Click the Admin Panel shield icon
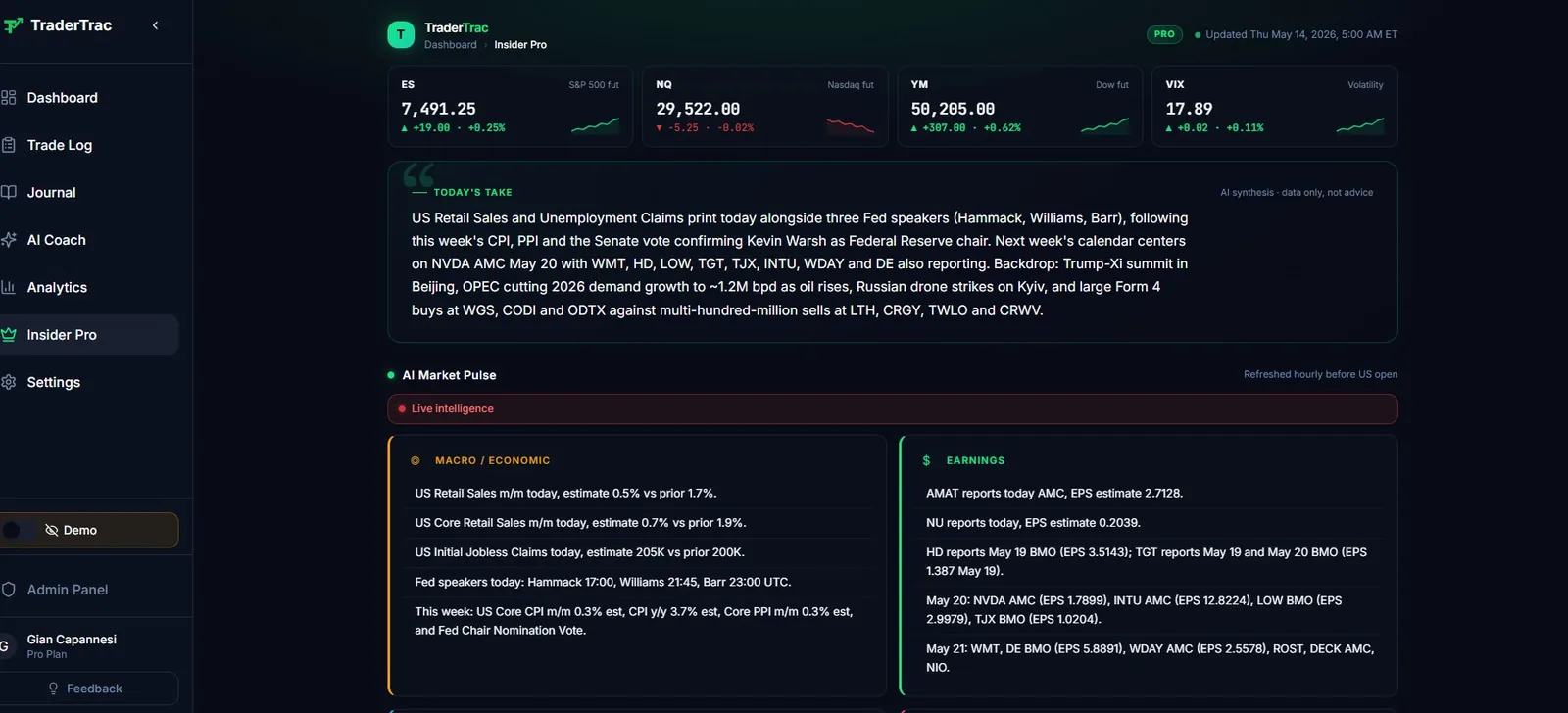Viewport: 1568px width, 713px height. click(9, 590)
